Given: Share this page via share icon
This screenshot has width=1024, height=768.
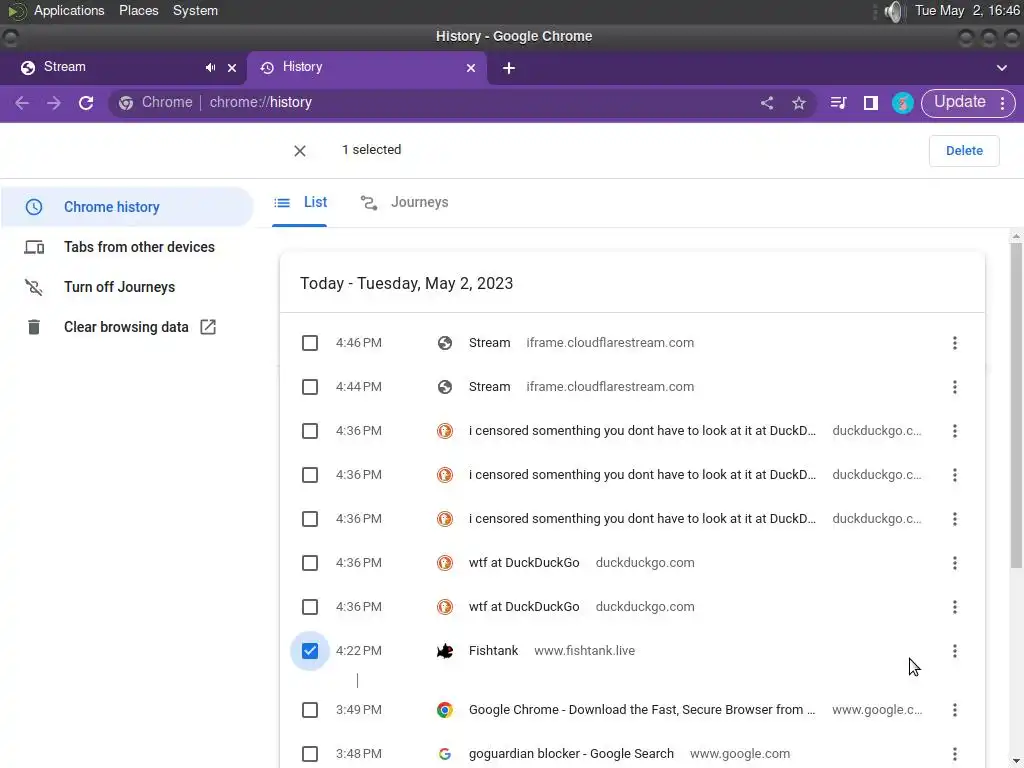Looking at the screenshot, I should click(767, 103).
